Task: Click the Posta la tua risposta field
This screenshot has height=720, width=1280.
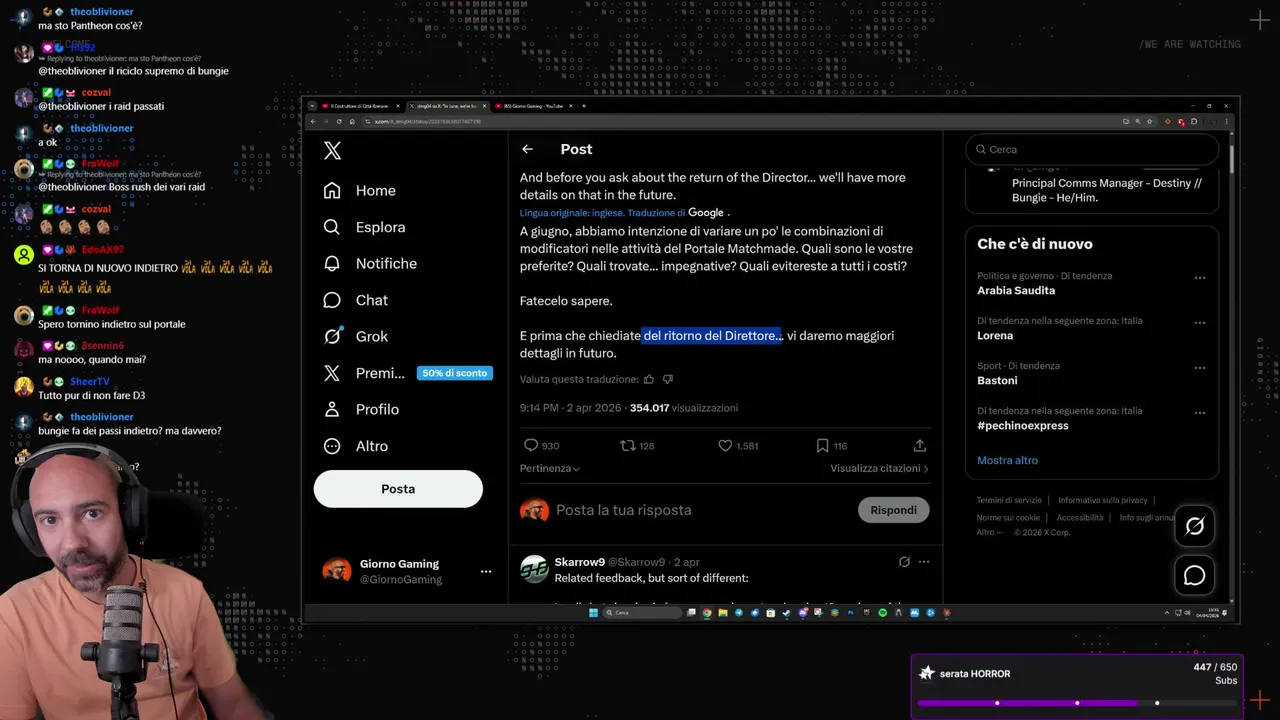Action: pyautogui.click(x=623, y=510)
